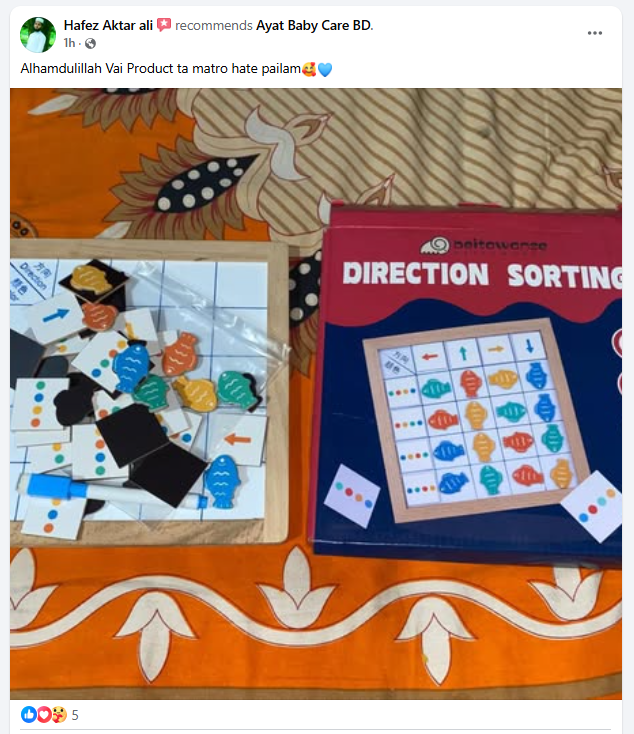This screenshot has height=734, width=634.
Task: Click the orange left-arrow card in photo
Action: [238, 440]
